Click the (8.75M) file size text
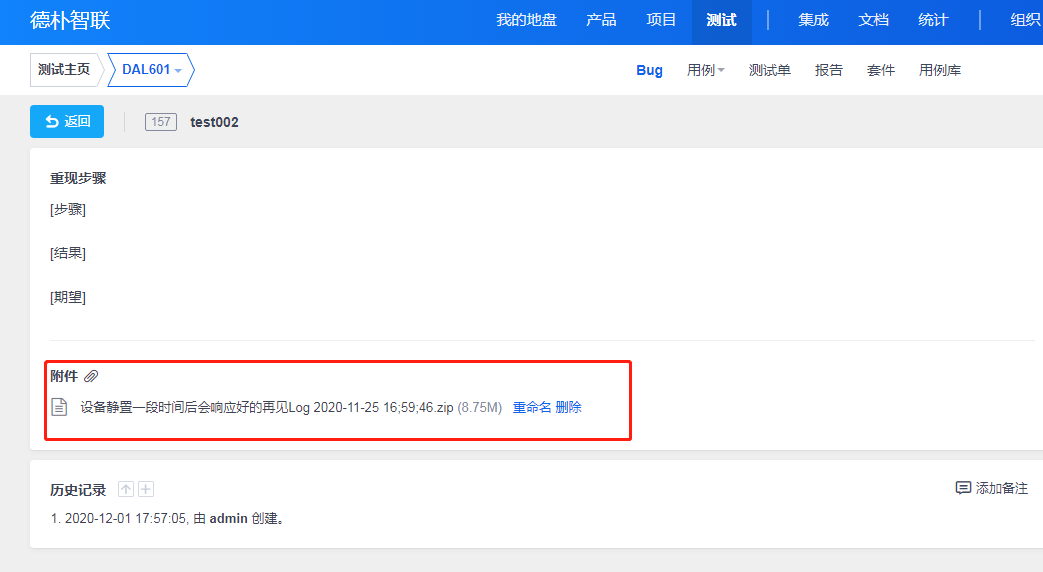This screenshot has height=572, width=1043. click(x=480, y=407)
